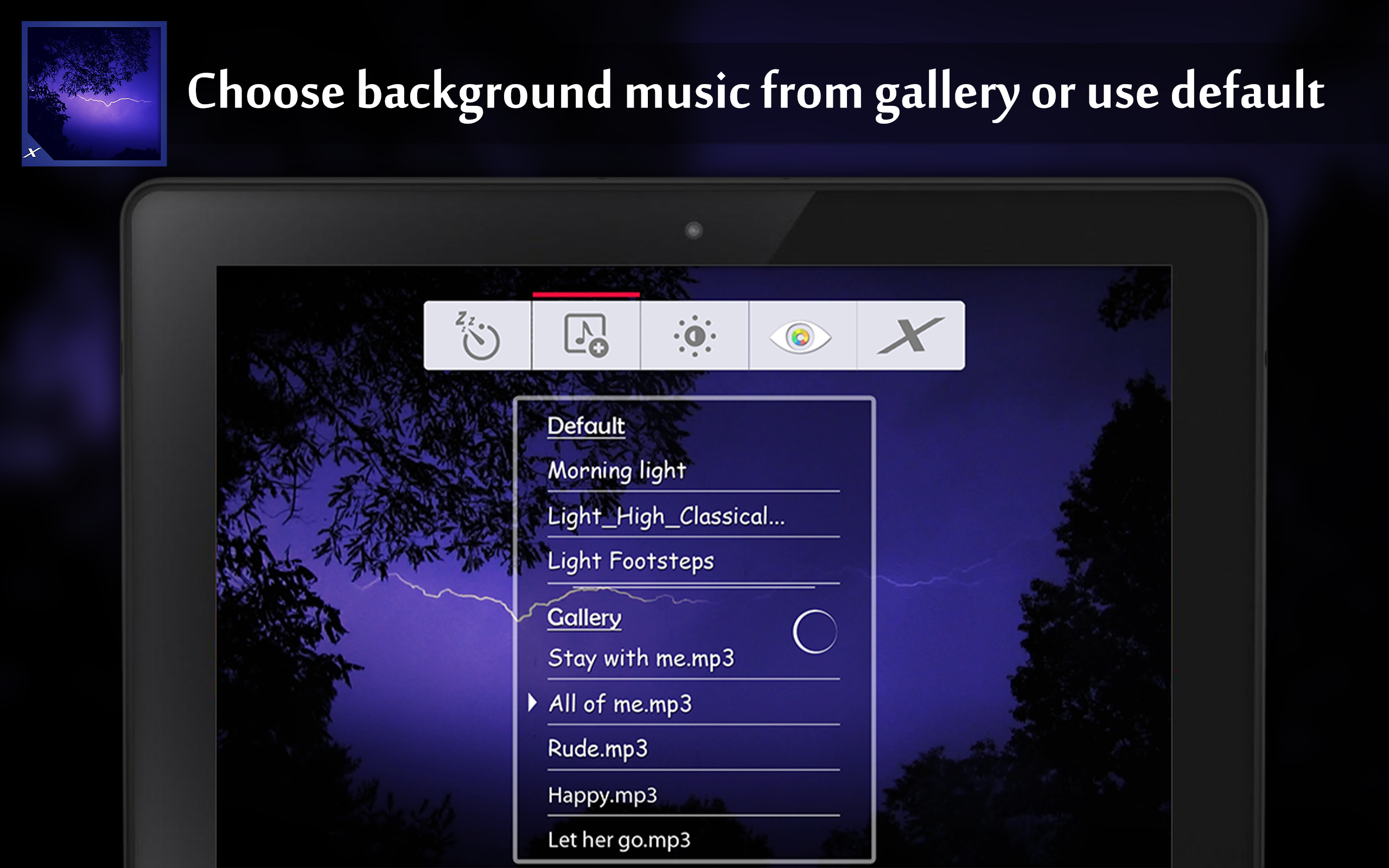This screenshot has height=868, width=1389.
Task: Play Stay with me.mp3
Action: 641,658
